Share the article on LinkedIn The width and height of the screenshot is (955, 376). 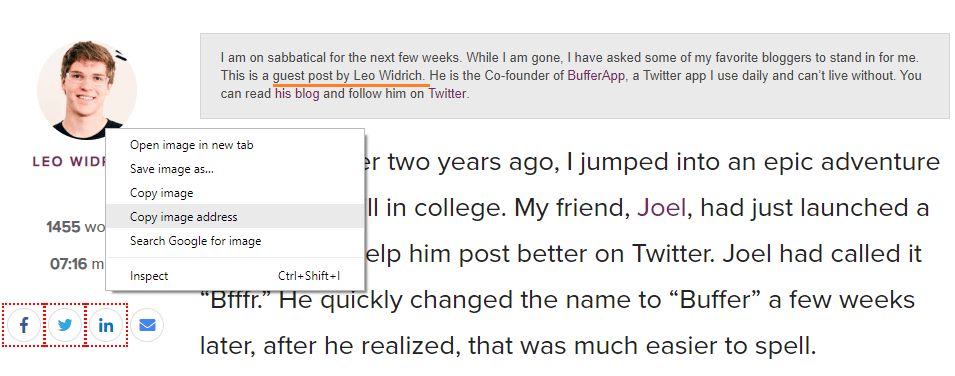tap(106, 325)
